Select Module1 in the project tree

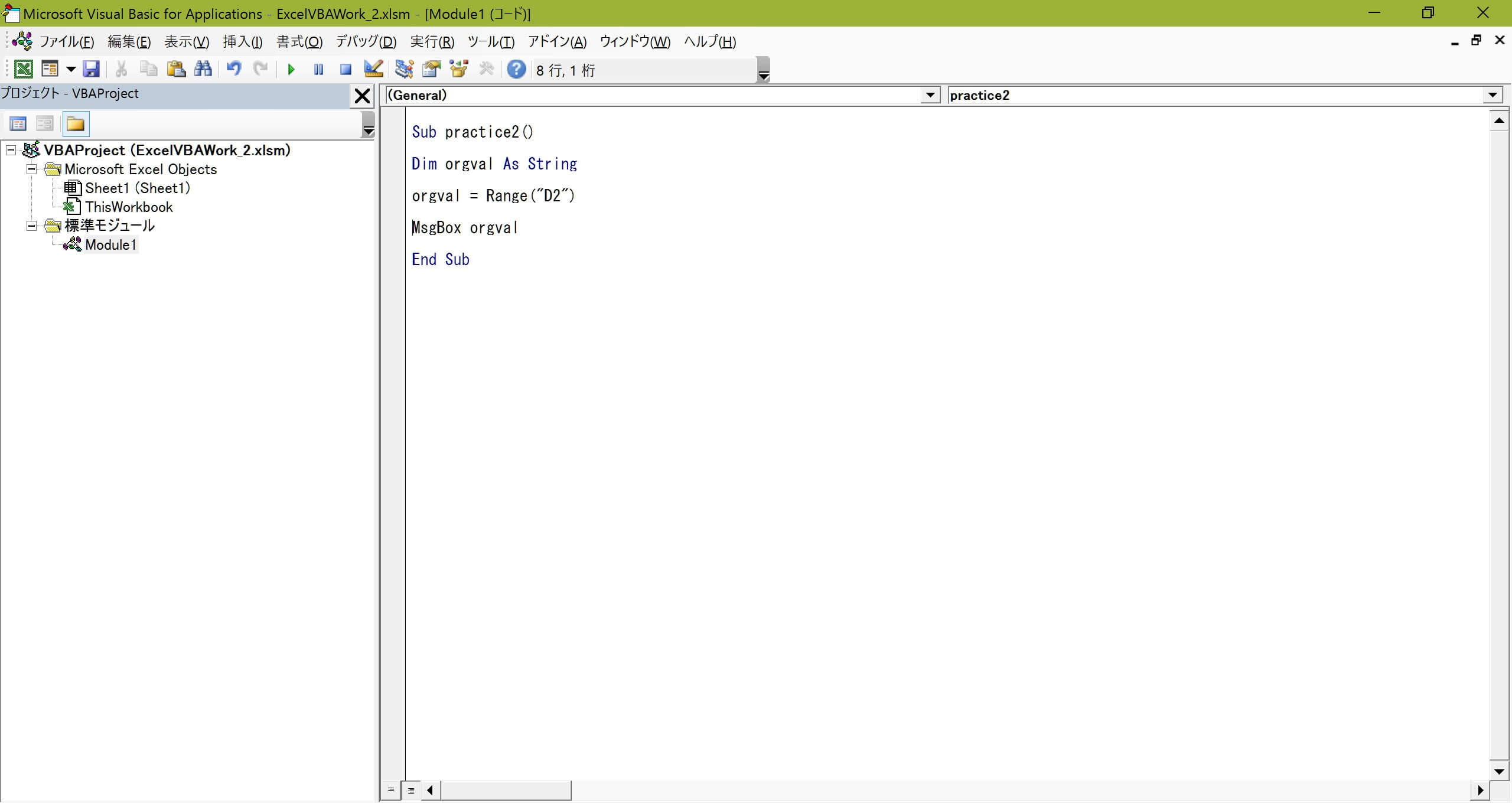[x=110, y=245]
